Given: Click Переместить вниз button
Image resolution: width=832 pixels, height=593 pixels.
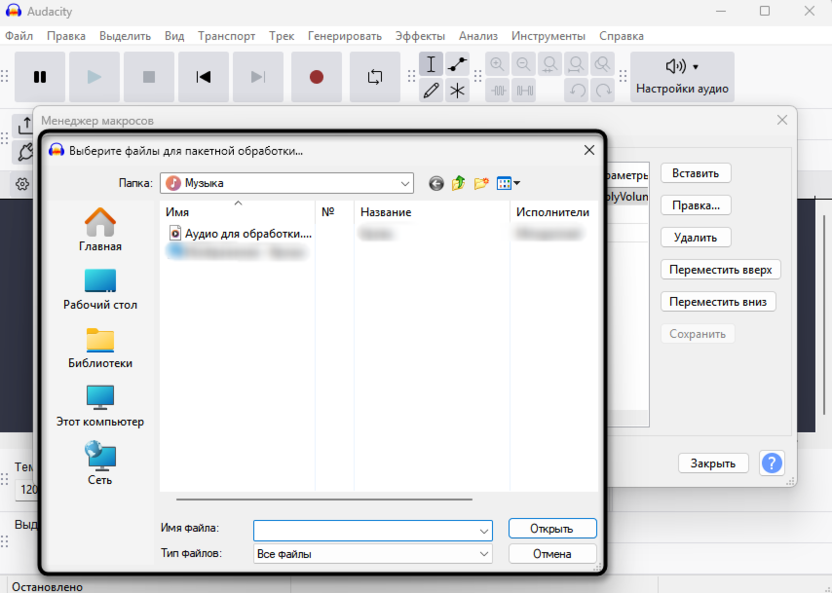Looking at the screenshot, I should (718, 302).
